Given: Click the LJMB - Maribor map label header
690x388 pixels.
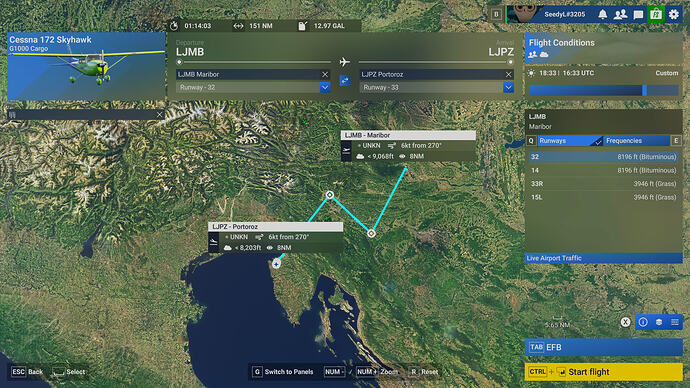Looking at the screenshot, I should pos(408,135).
